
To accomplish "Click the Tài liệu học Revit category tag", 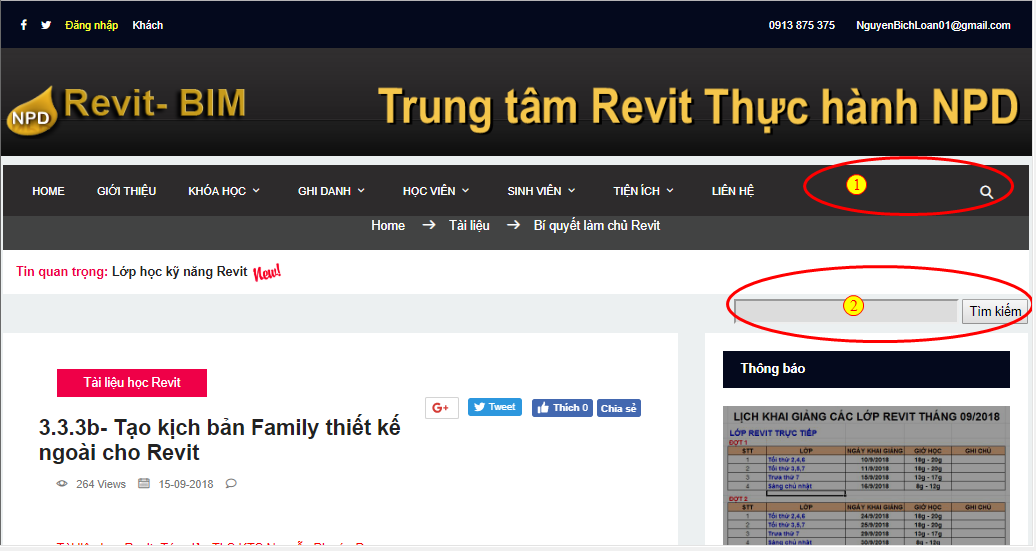I will [x=131, y=383].
